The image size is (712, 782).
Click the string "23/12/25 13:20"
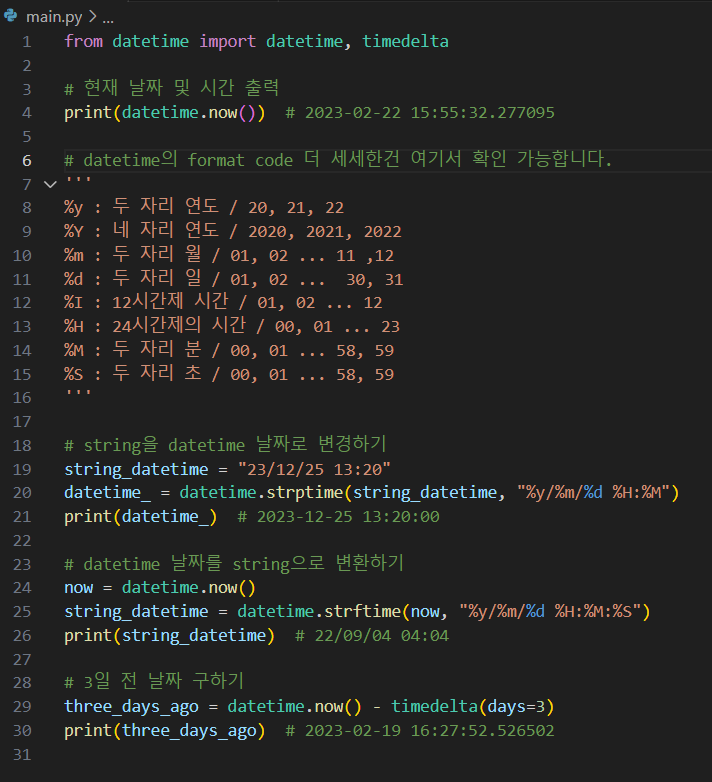314,469
